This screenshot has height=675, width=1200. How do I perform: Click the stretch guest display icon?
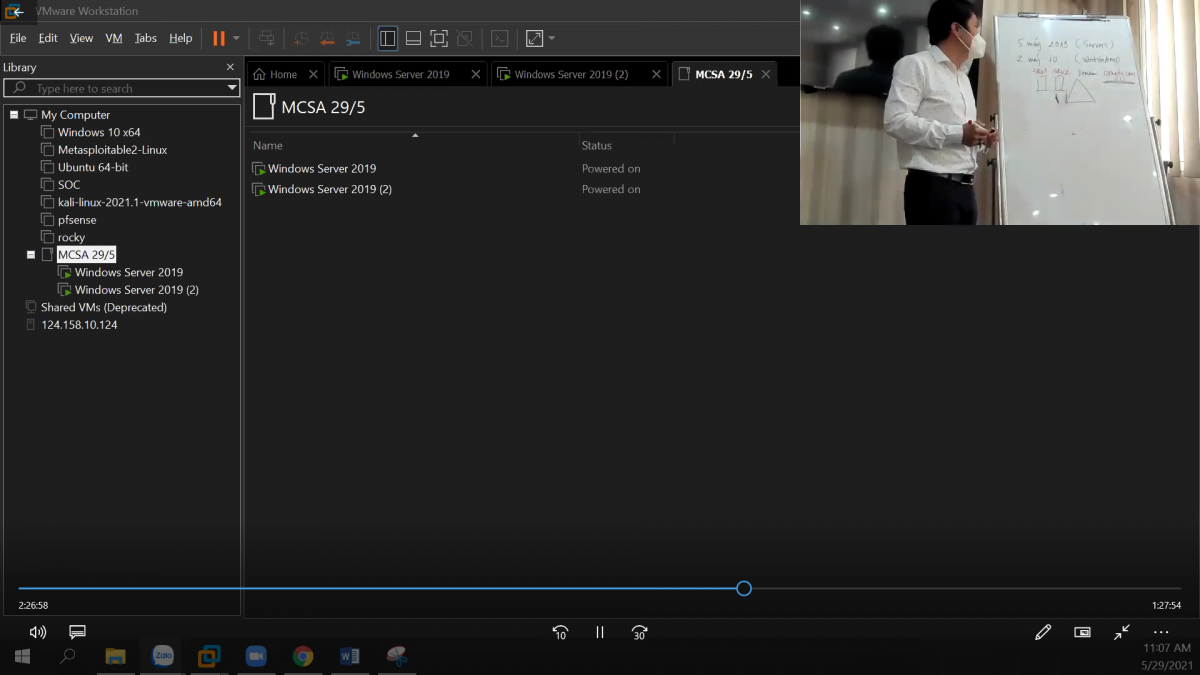pyautogui.click(x=535, y=39)
